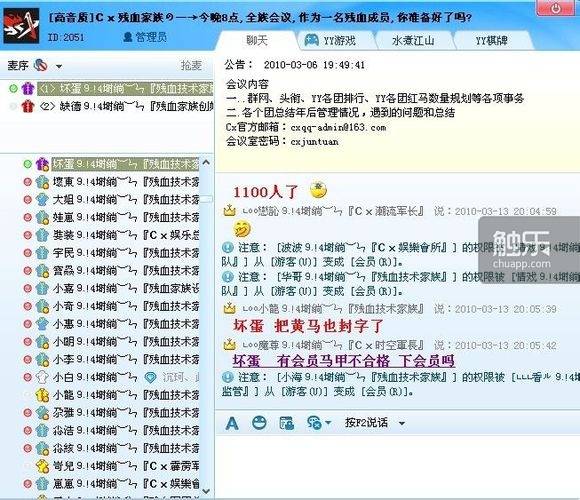Open the emoticon picker smiley
580x500 pixels.
[259, 422]
